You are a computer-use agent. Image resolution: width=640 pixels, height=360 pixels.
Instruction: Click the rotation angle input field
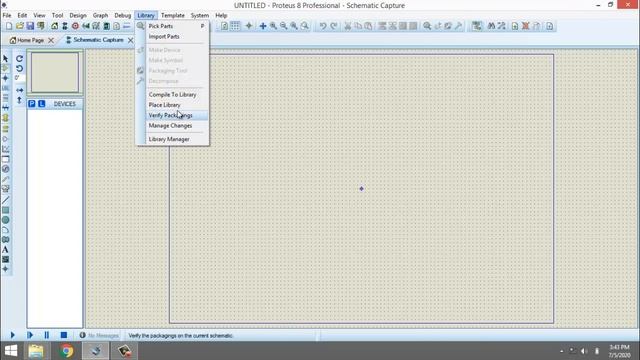(x=20, y=78)
